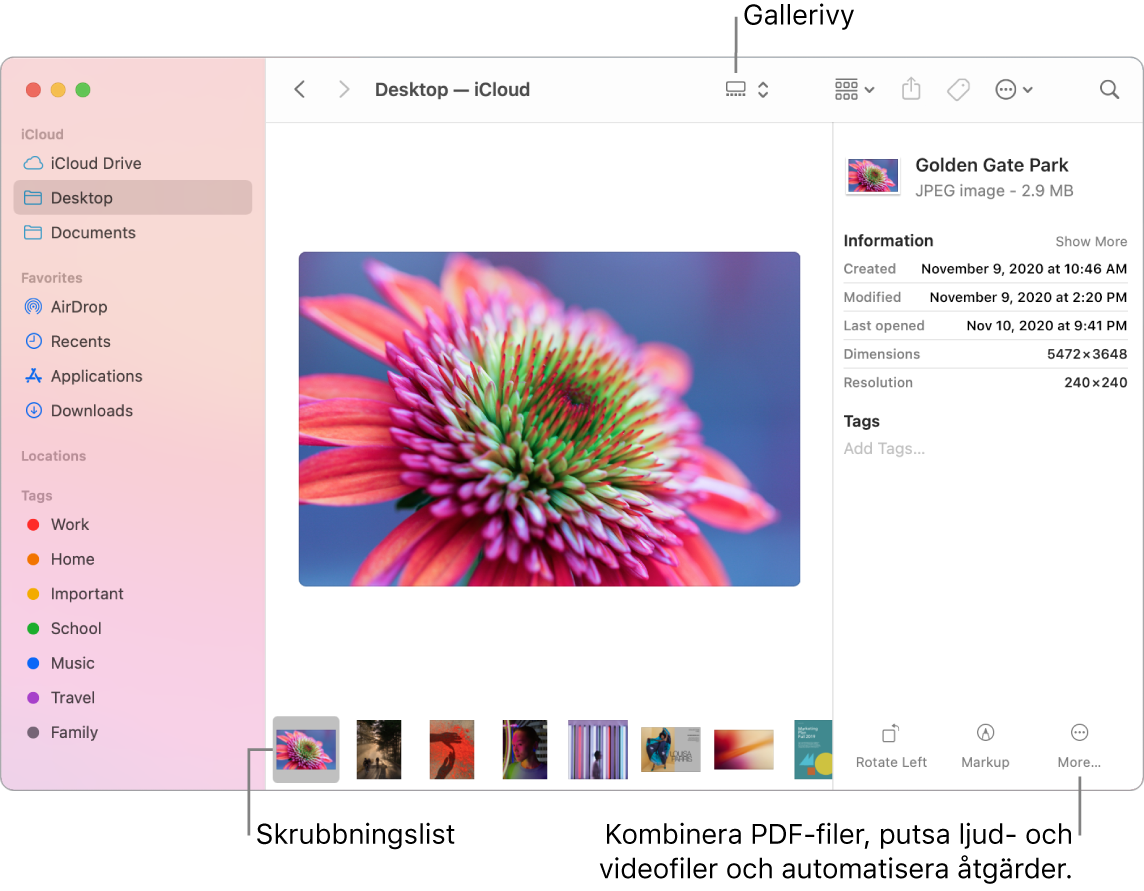Click the Markup button
The image size is (1144, 891).
click(x=985, y=746)
